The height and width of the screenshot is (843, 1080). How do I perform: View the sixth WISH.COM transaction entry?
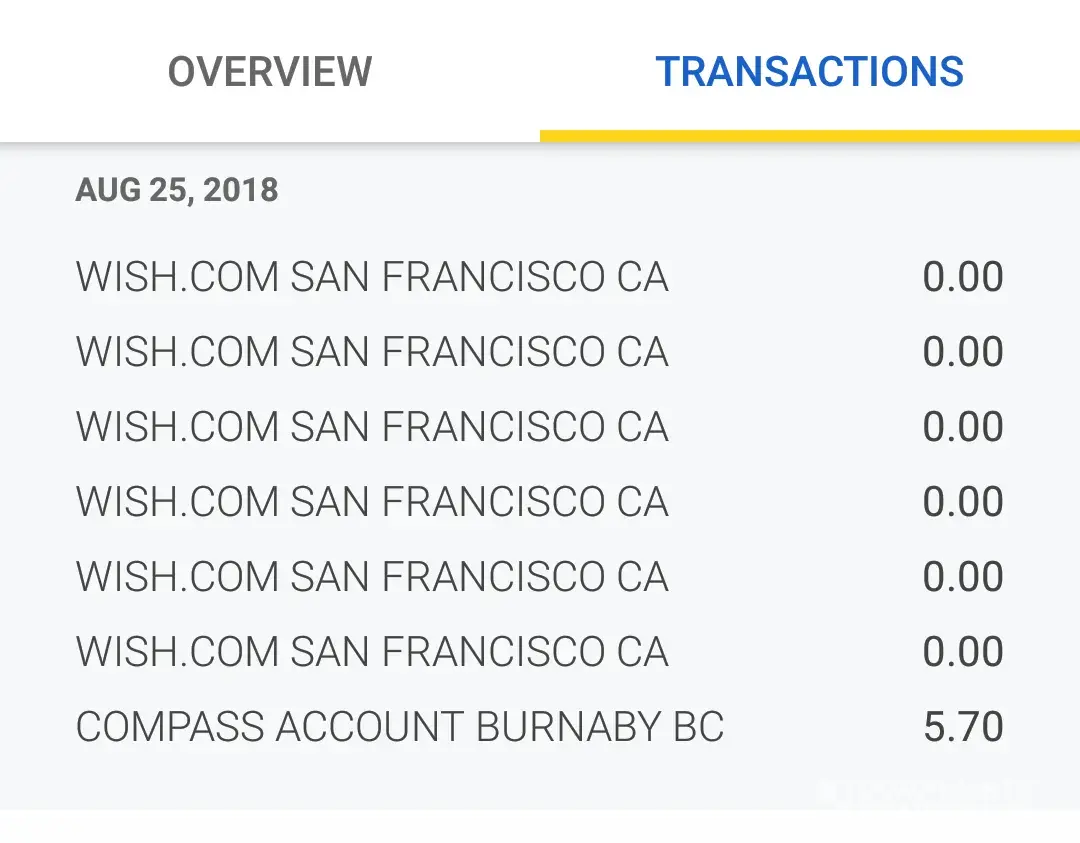click(372, 652)
